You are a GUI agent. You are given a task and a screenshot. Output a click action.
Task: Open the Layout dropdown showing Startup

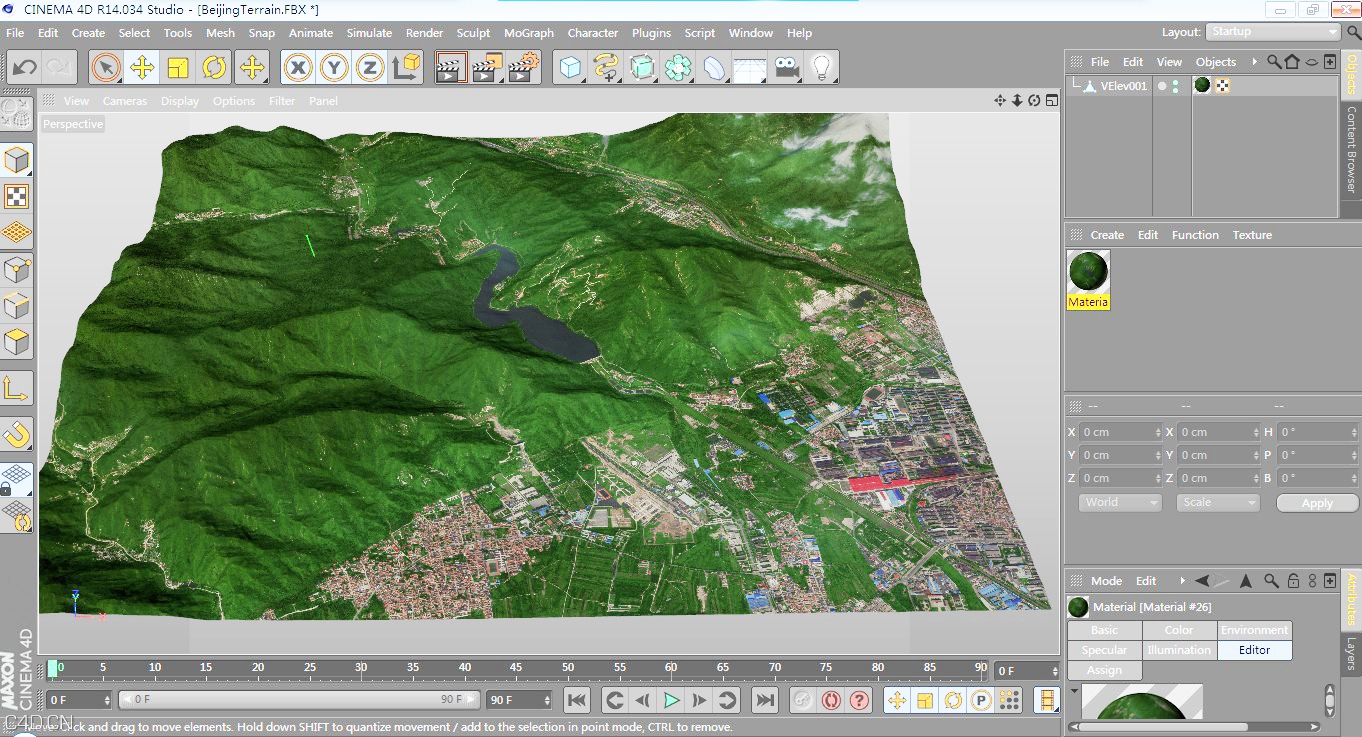[1272, 32]
